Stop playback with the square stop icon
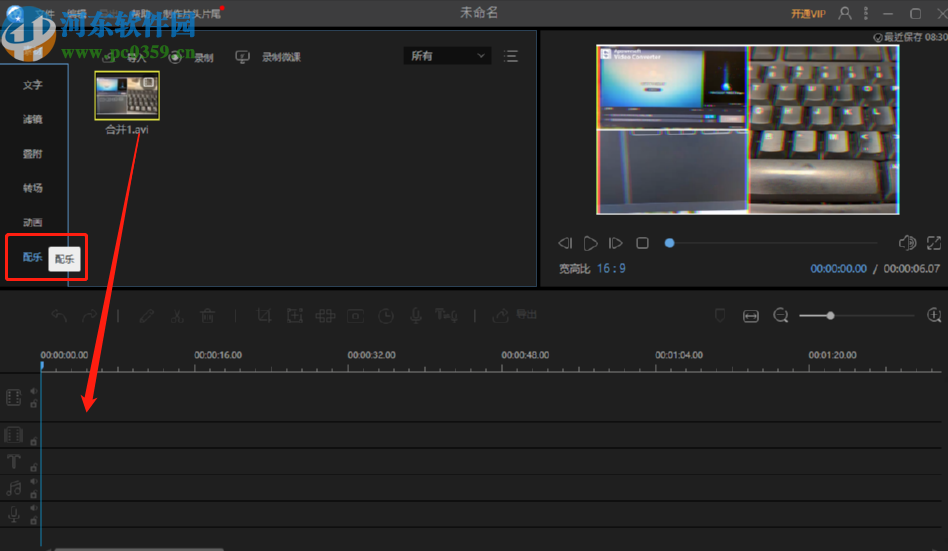The image size is (948, 551). (642, 243)
